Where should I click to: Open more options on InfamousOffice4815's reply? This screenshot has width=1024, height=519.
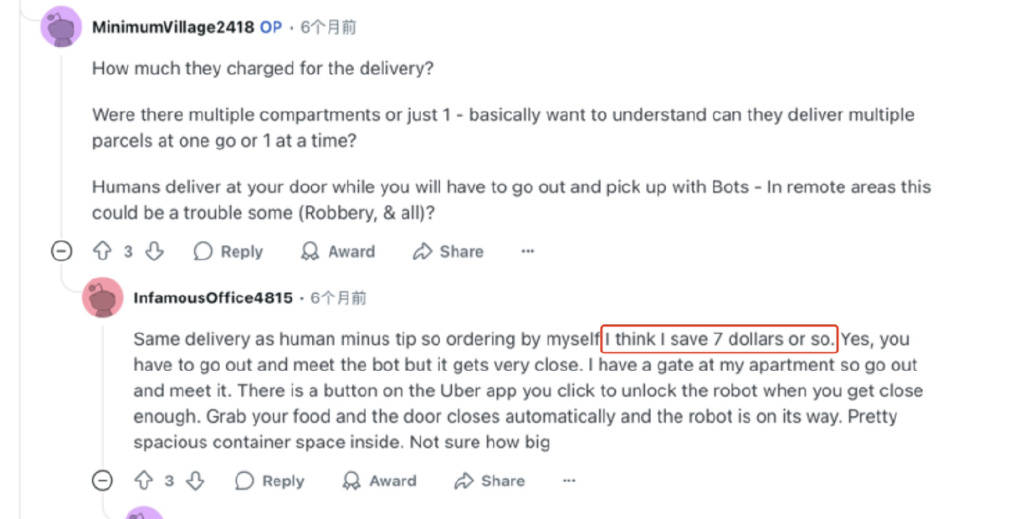click(x=569, y=481)
